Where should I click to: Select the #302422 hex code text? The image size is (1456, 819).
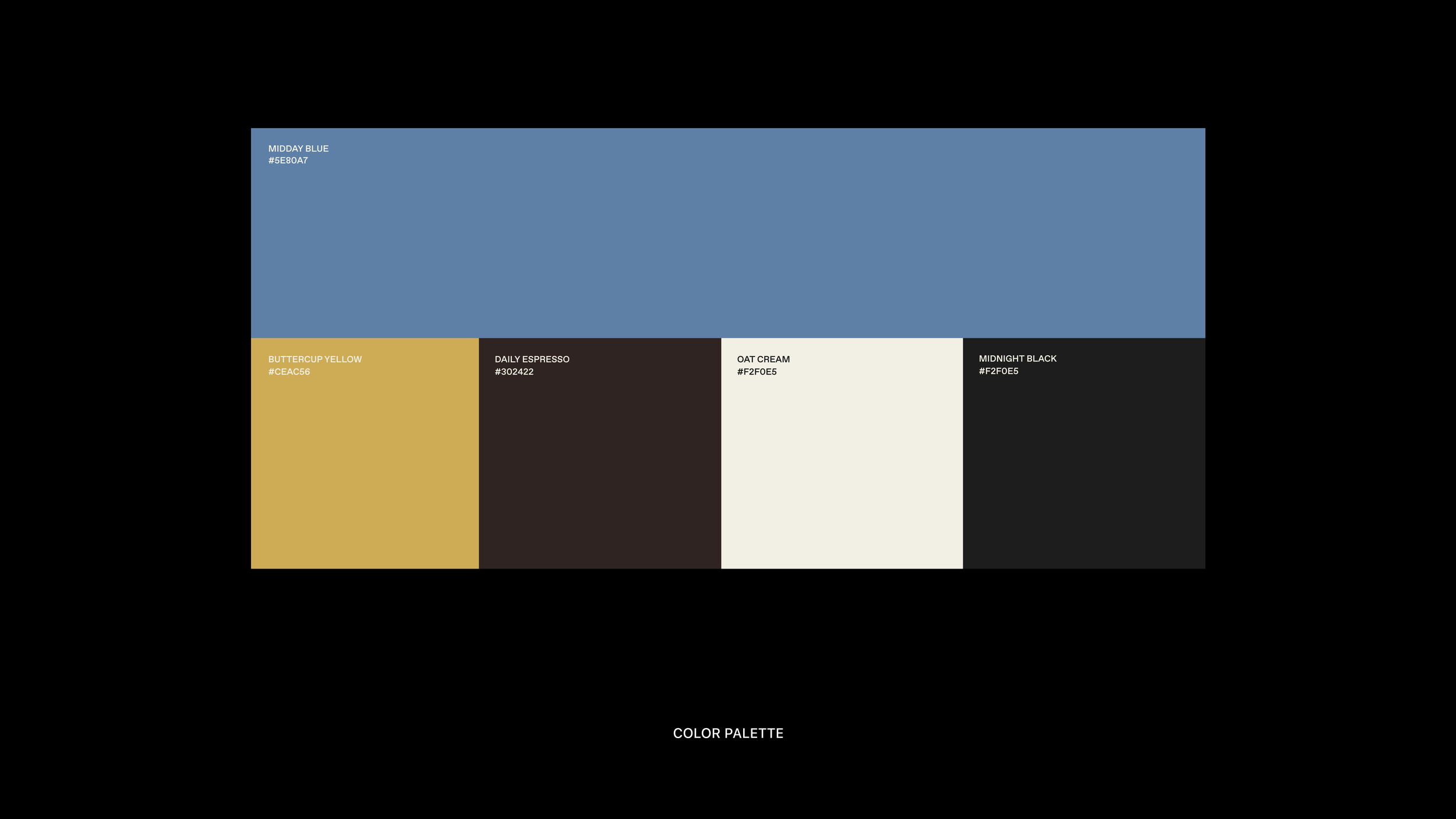click(514, 372)
